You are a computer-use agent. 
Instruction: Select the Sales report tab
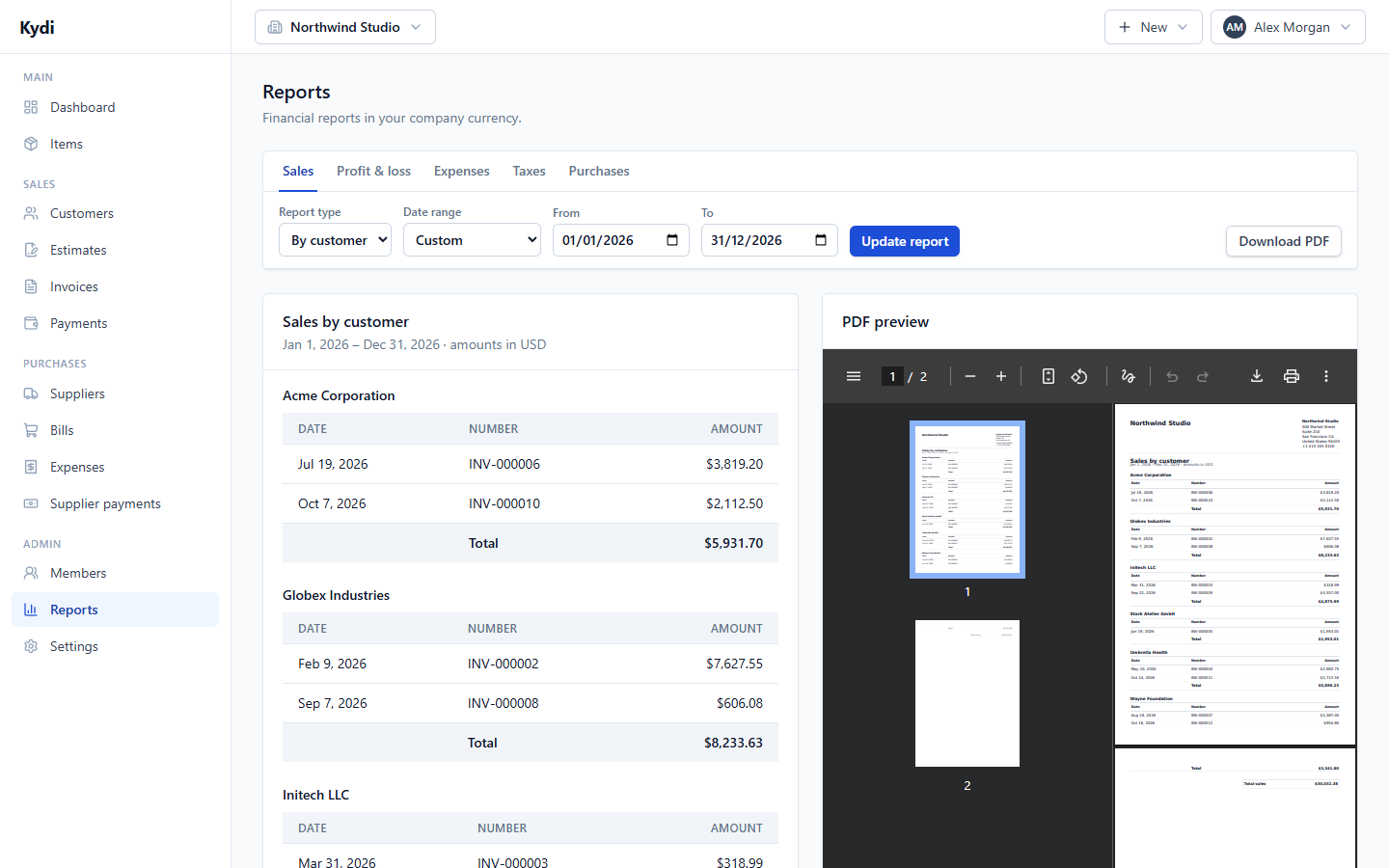pos(298,171)
